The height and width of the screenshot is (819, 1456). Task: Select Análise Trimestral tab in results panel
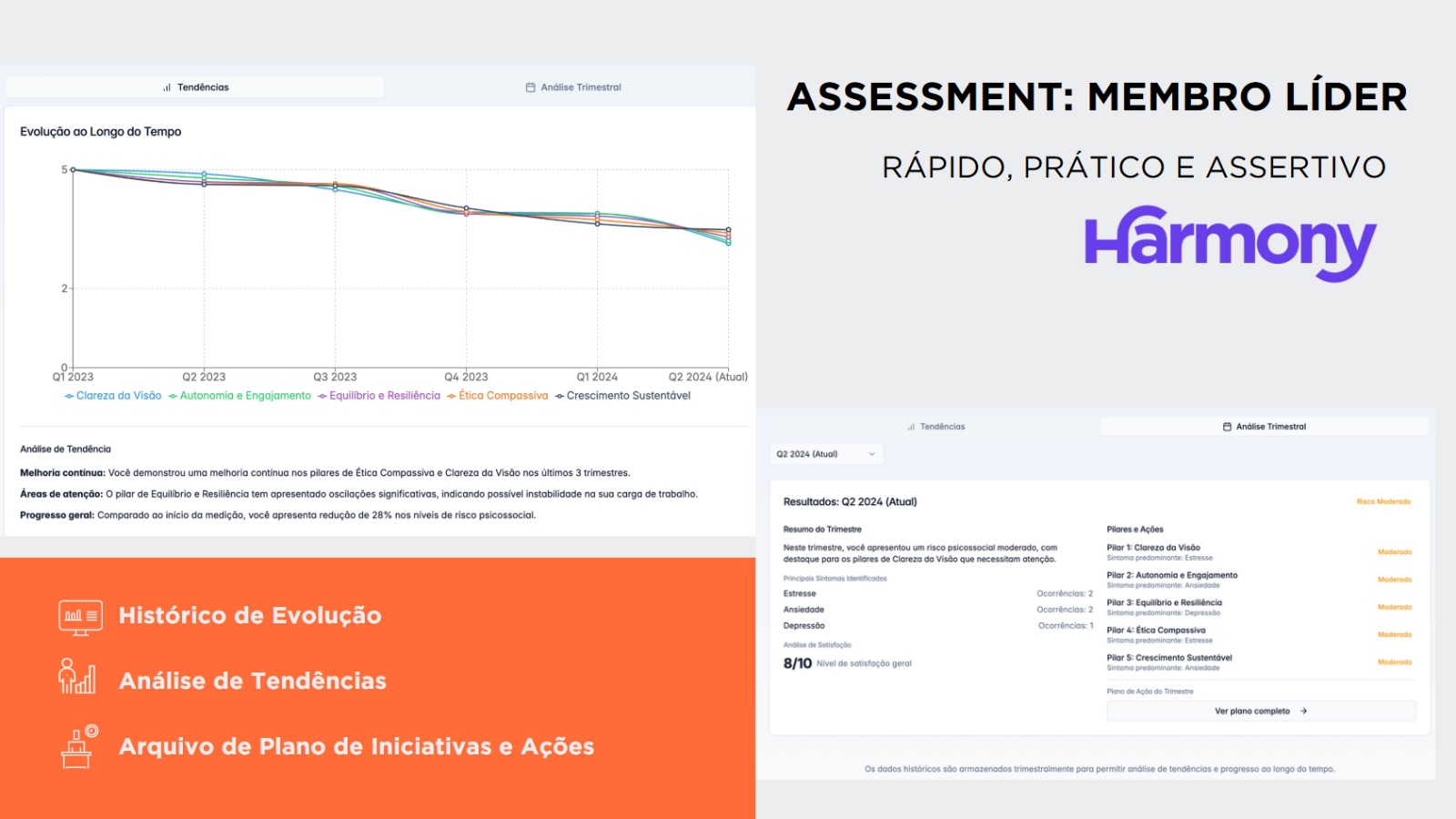1264,427
